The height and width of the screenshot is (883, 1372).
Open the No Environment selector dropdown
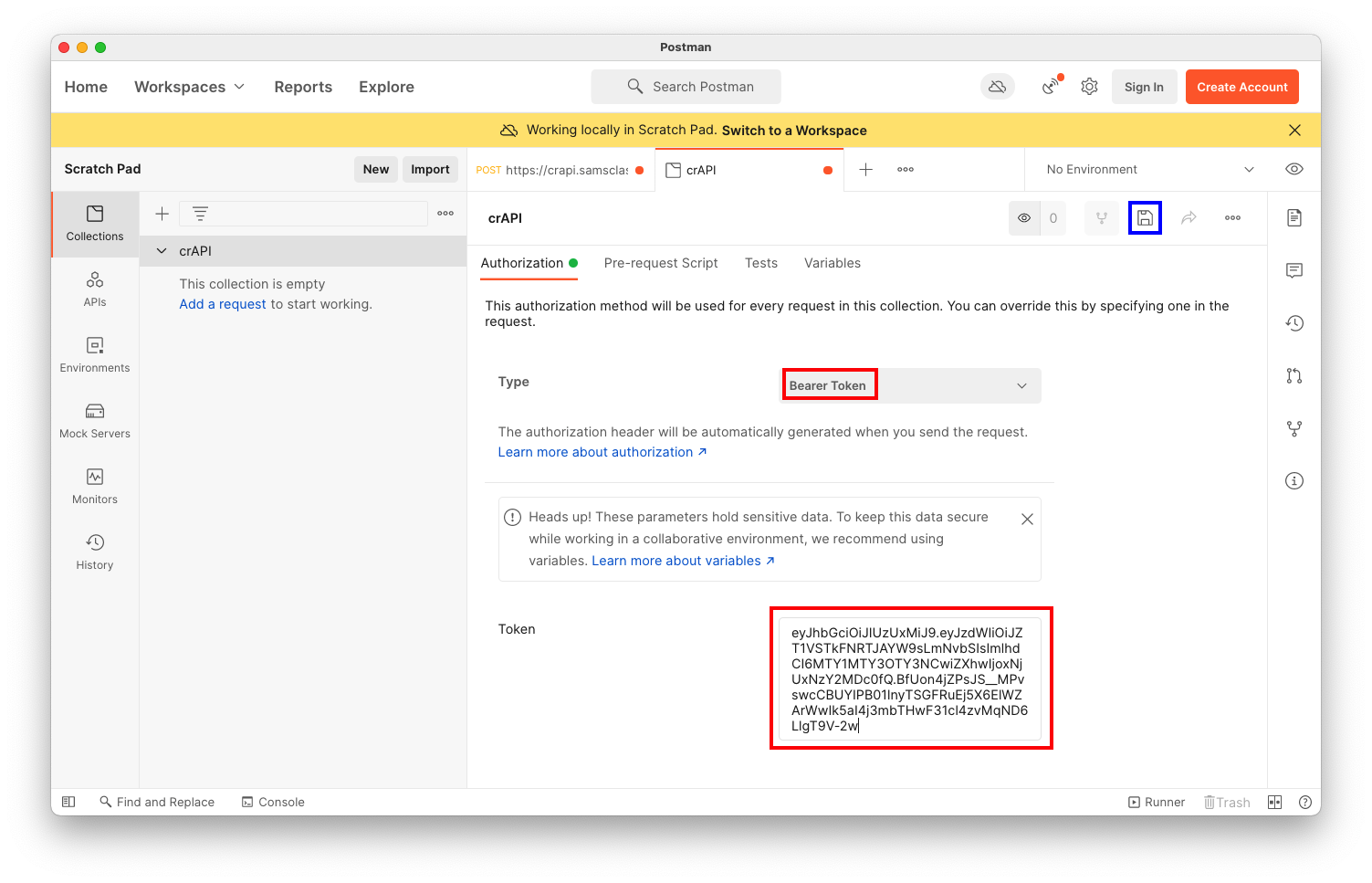(1150, 170)
